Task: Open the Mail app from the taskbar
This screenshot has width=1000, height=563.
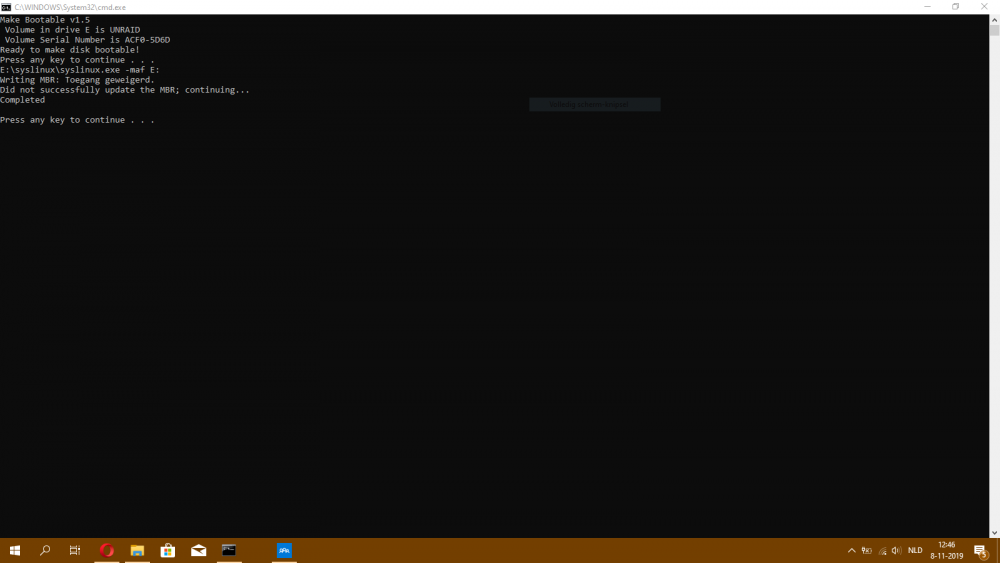Action: point(198,550)
